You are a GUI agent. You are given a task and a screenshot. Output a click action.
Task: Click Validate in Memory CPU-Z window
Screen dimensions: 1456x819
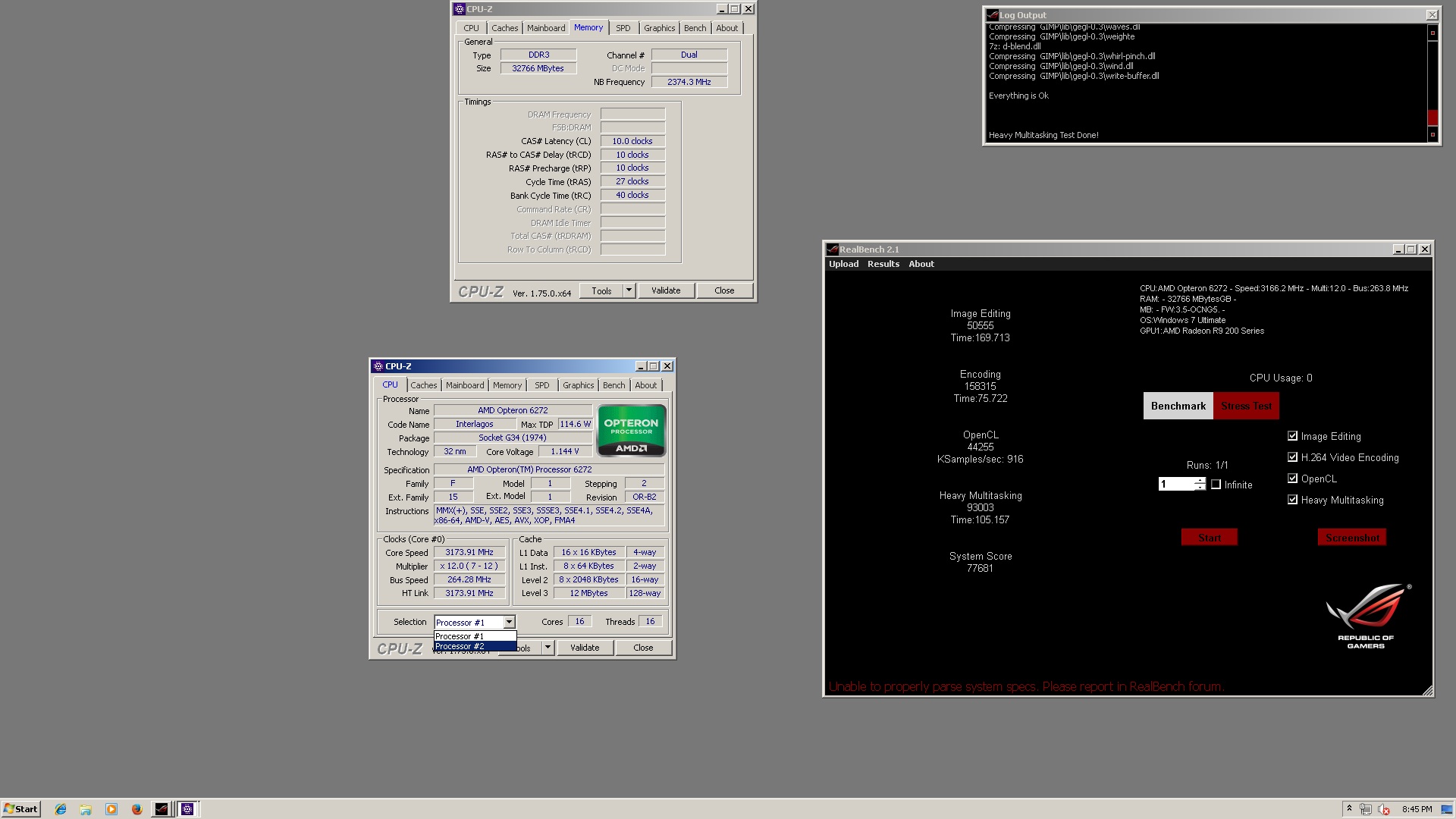(666, 290)
